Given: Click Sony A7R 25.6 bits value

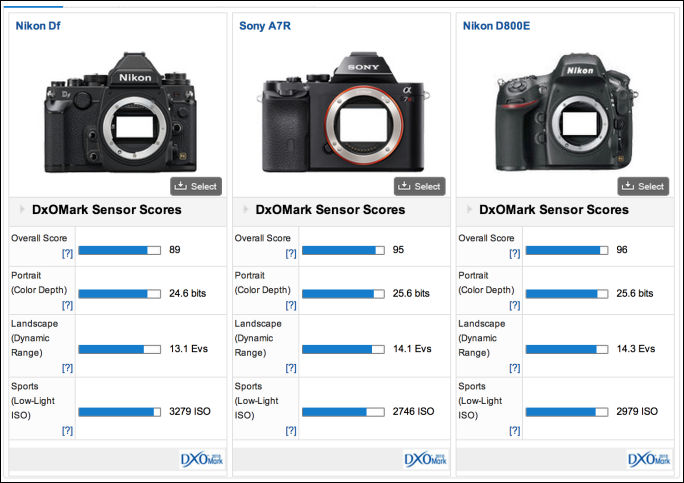Looking at the screenshot, I should point(411,293).
